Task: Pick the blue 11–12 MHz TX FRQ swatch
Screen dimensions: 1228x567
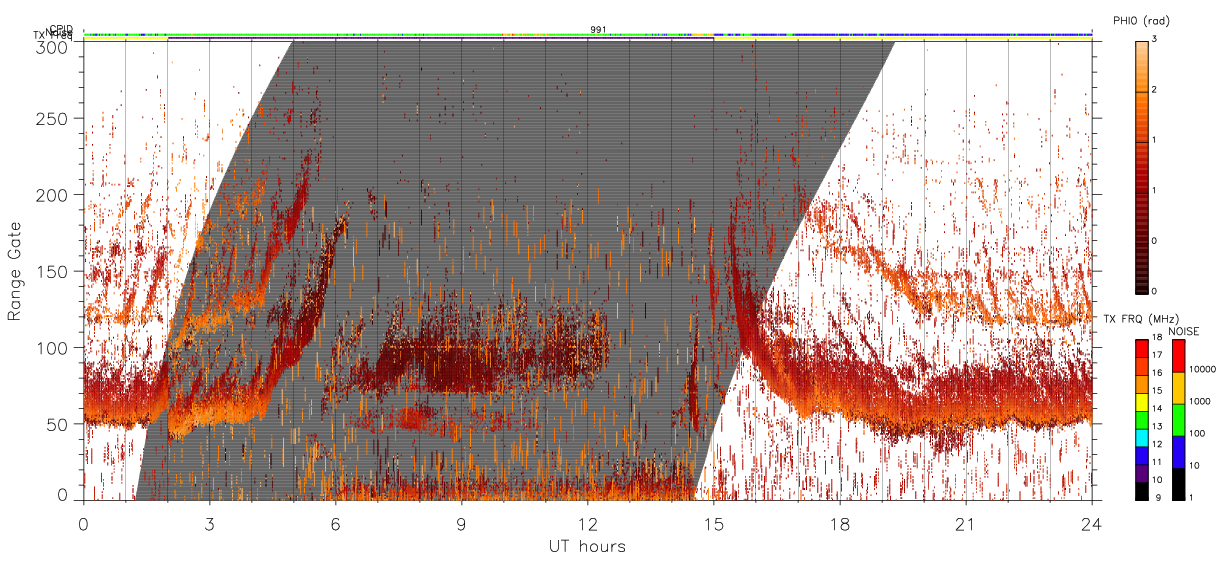Action: 1142,456
